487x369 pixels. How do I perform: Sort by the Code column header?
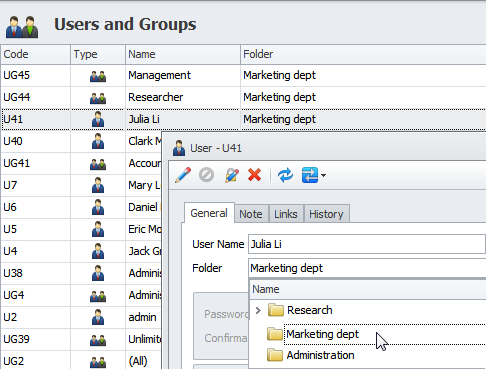[35, 54]
